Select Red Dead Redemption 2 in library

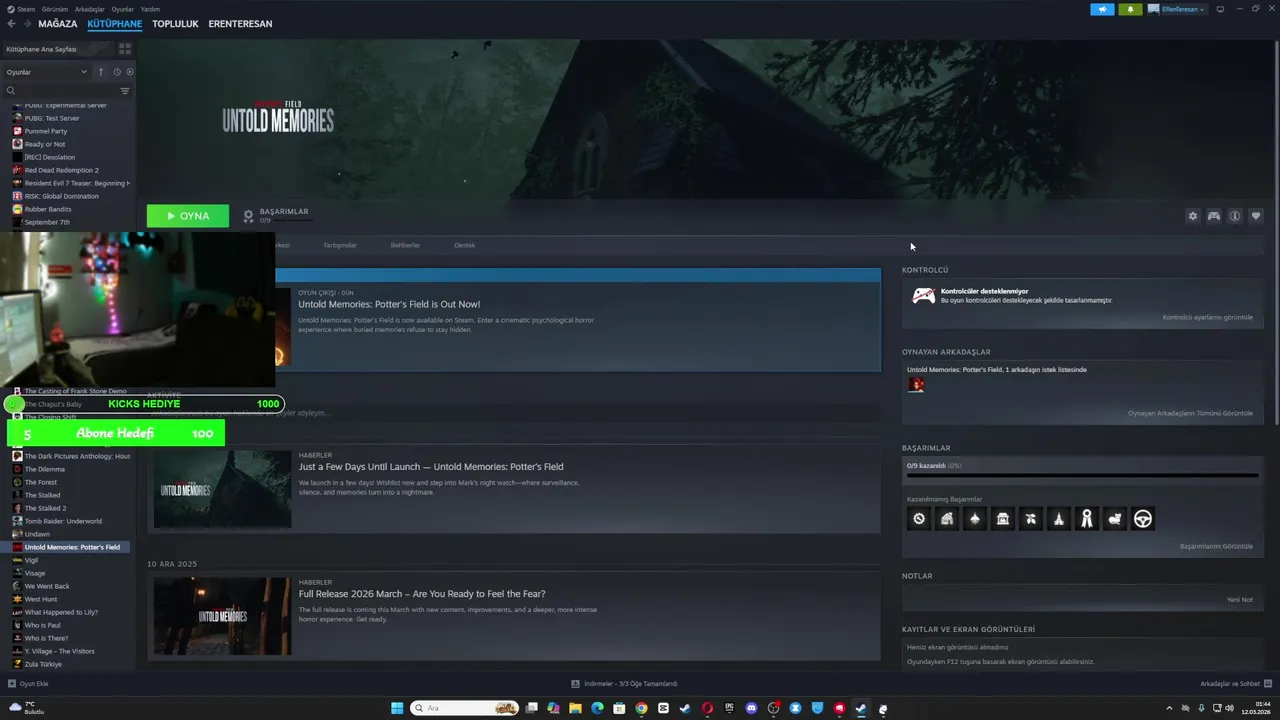point(61,170)
